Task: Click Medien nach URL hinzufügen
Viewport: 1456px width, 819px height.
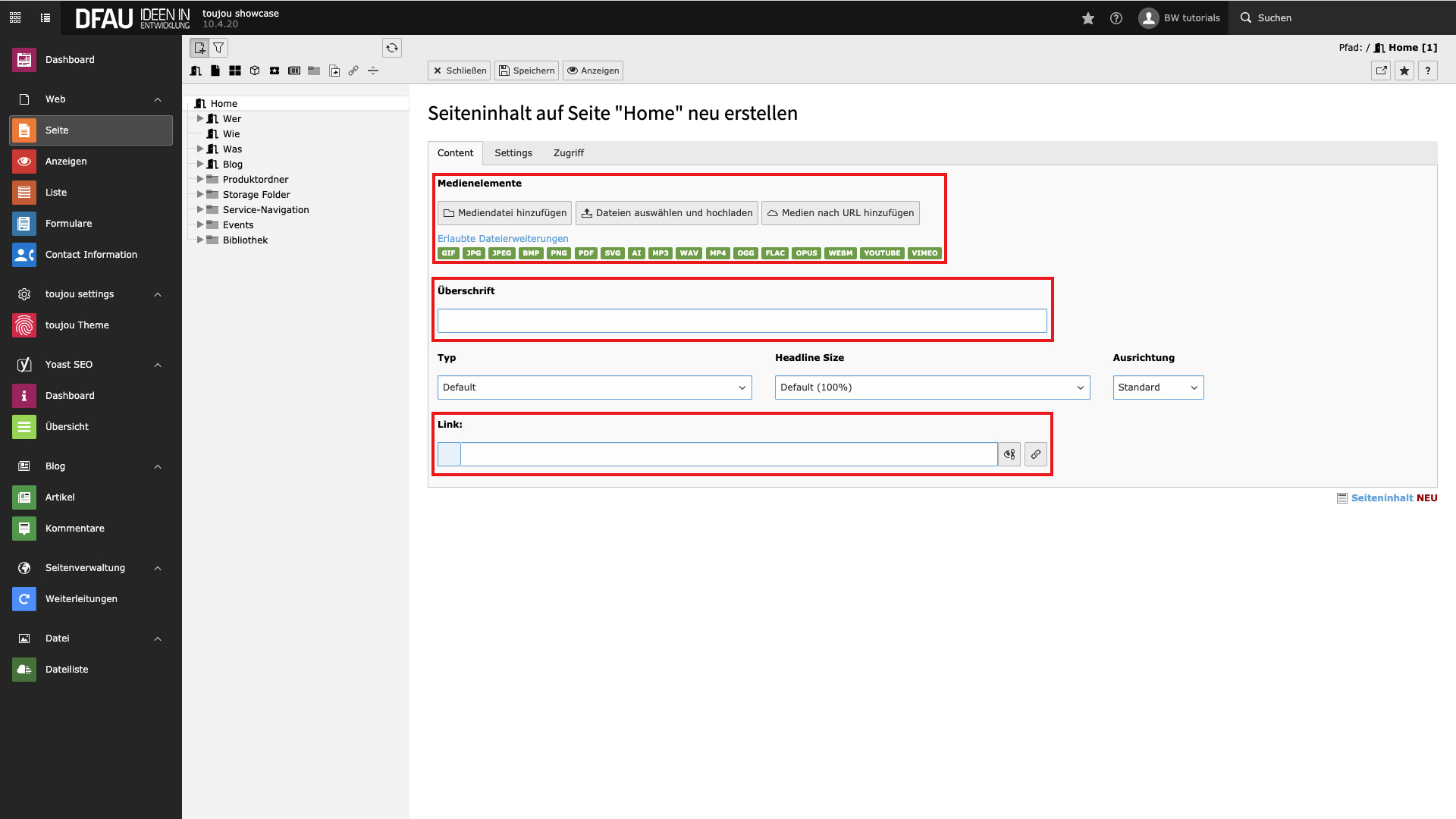Action: coord(840,213)
